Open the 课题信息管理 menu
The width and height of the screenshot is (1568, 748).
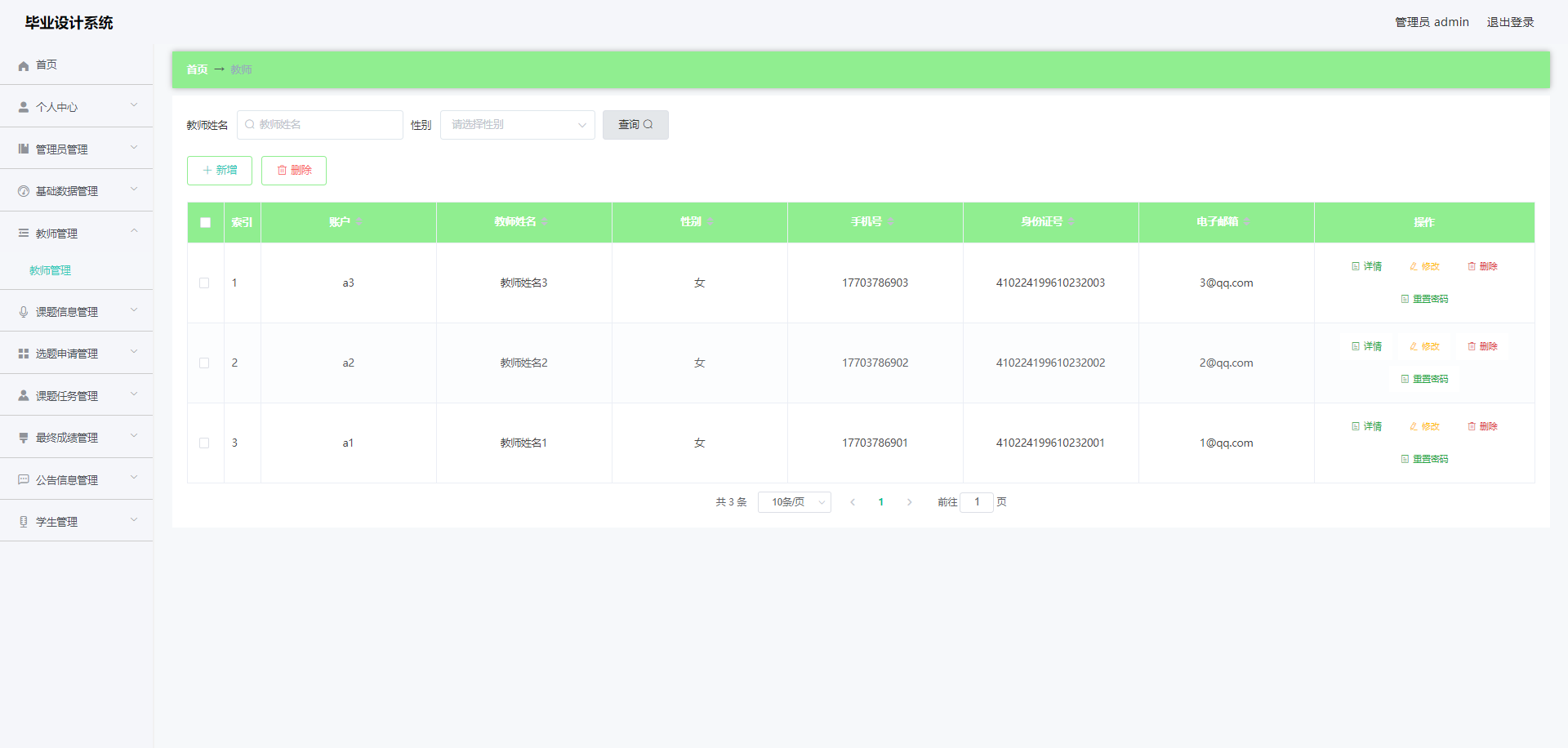point(77,311)
